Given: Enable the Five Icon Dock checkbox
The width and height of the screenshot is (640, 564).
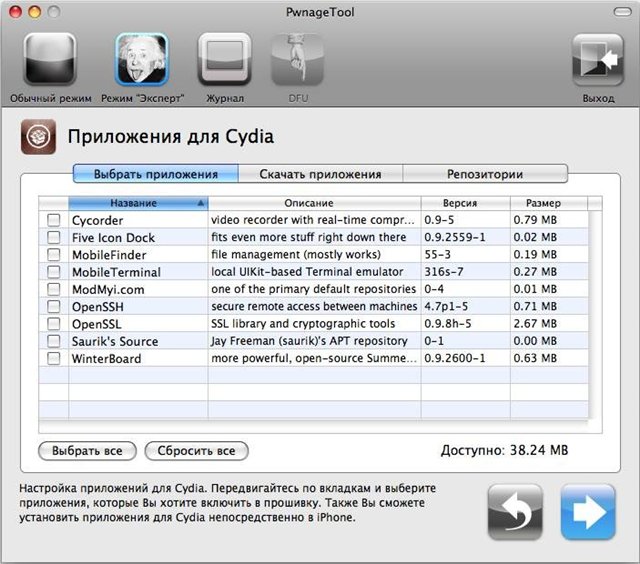Looking at the screenshot, I should [x=53, y=237].
